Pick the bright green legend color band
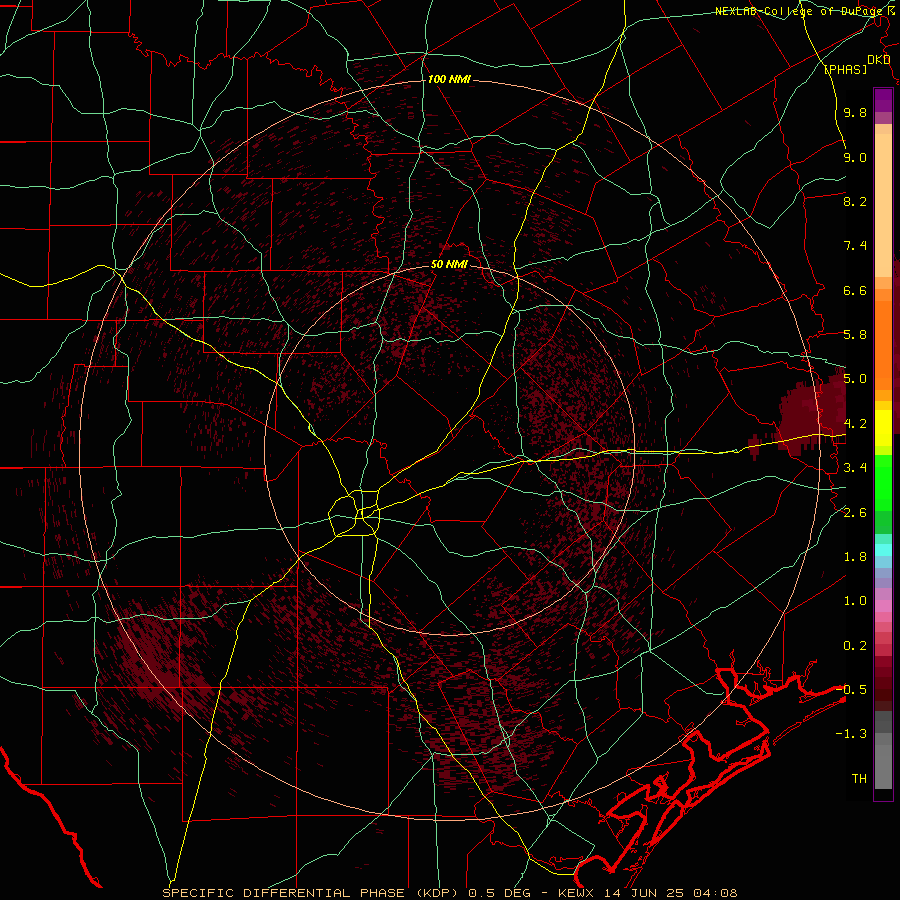 click(883, 481)
